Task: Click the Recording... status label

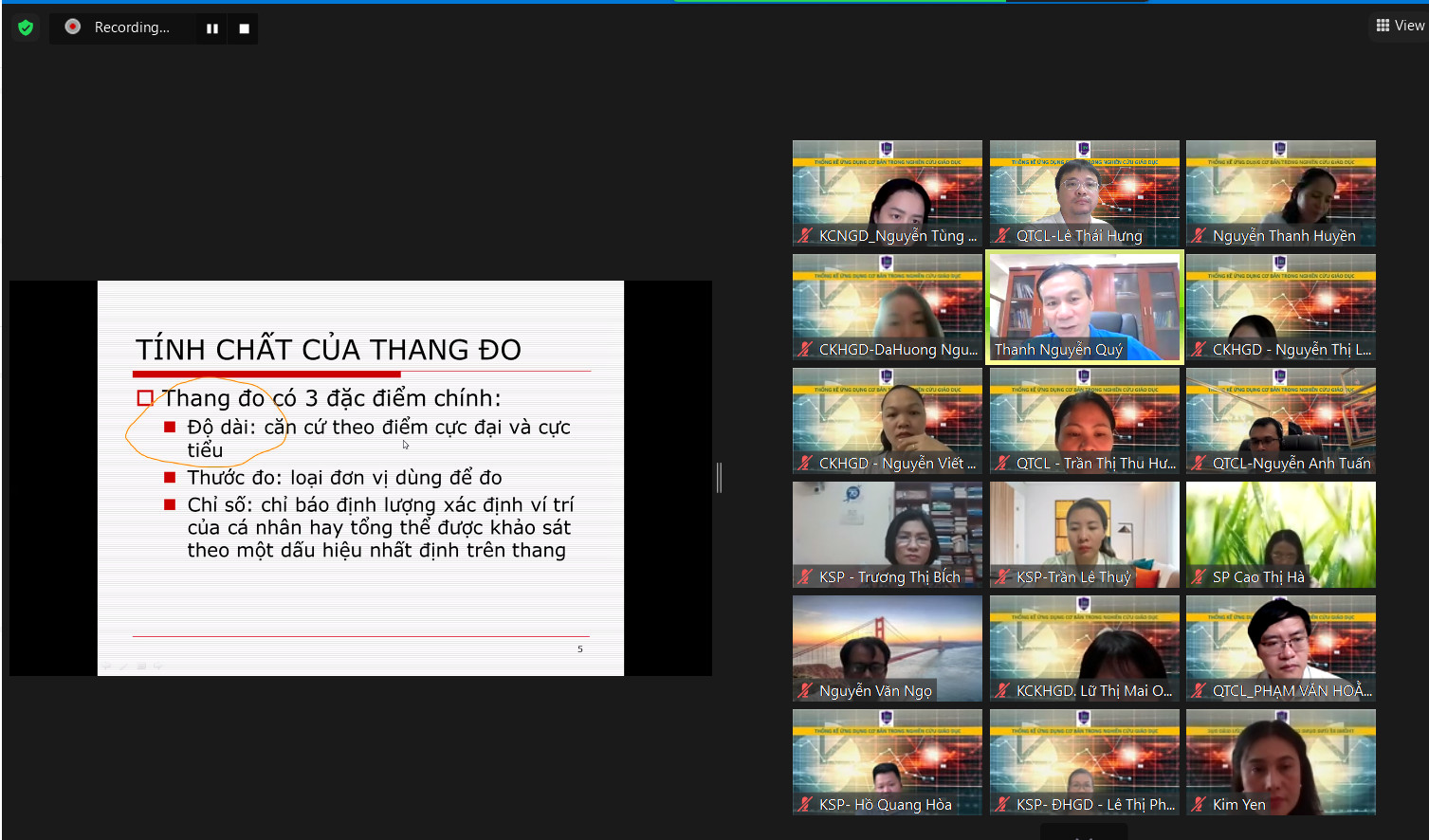Action: 132,27
